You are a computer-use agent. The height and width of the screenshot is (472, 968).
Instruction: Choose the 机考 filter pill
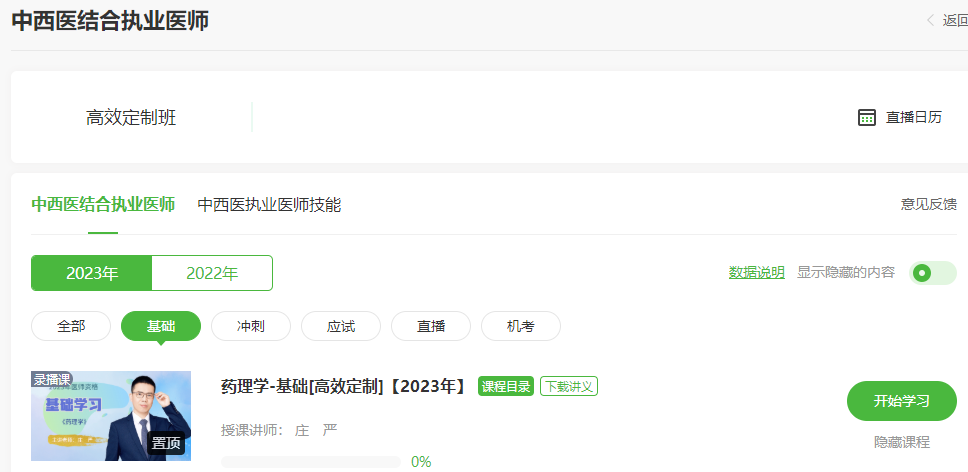(521, 326)
